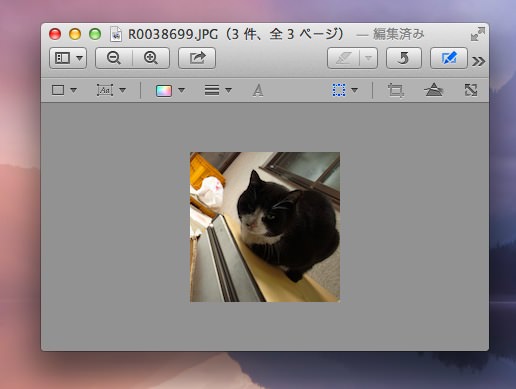This screenshot has height=389, width=516.
Task: Click the cat photo in the canvas
Action: (x=265, y=227)
